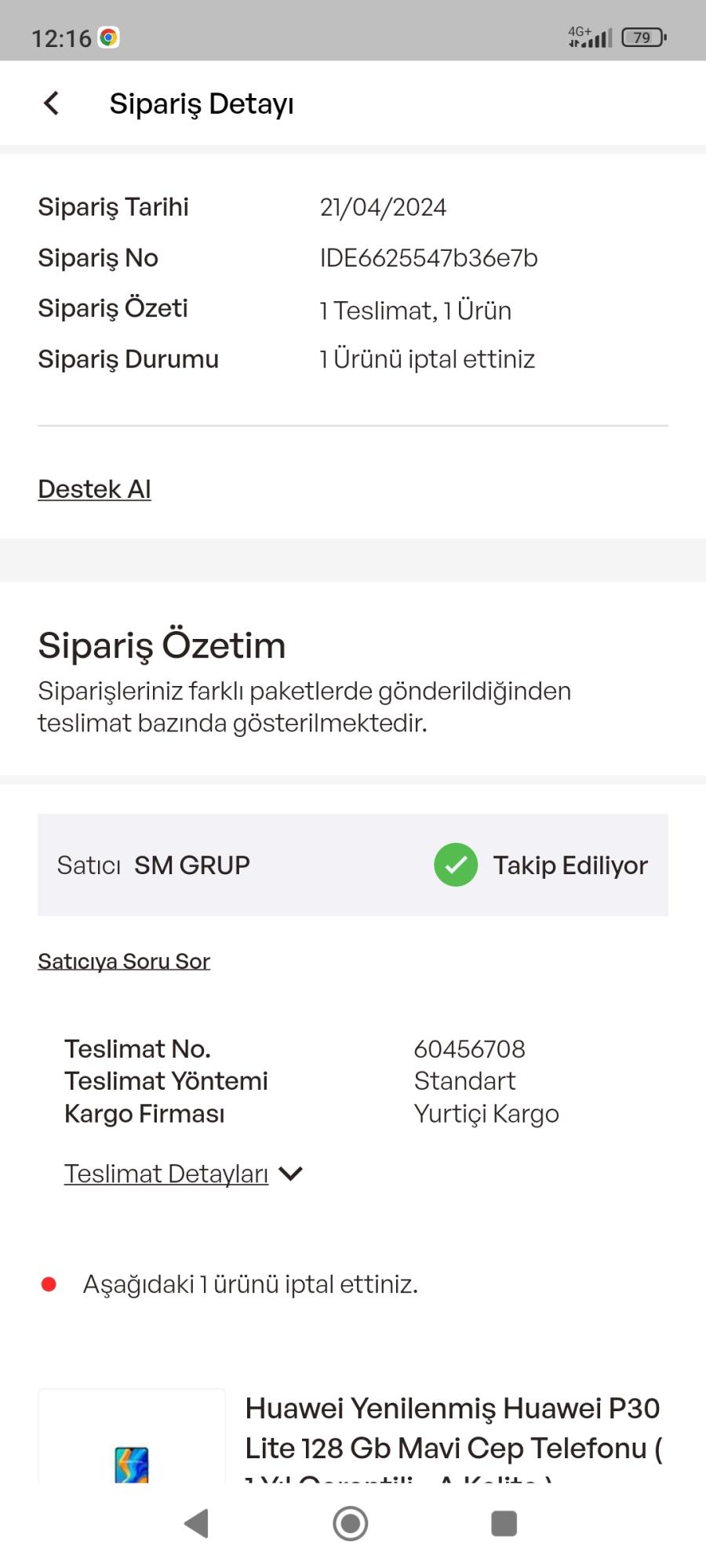Tap the green Takip Ediliyor checkmark icon
This screenshot has height=1568, width=706.
pyautogui.click(x=456, y=865)
